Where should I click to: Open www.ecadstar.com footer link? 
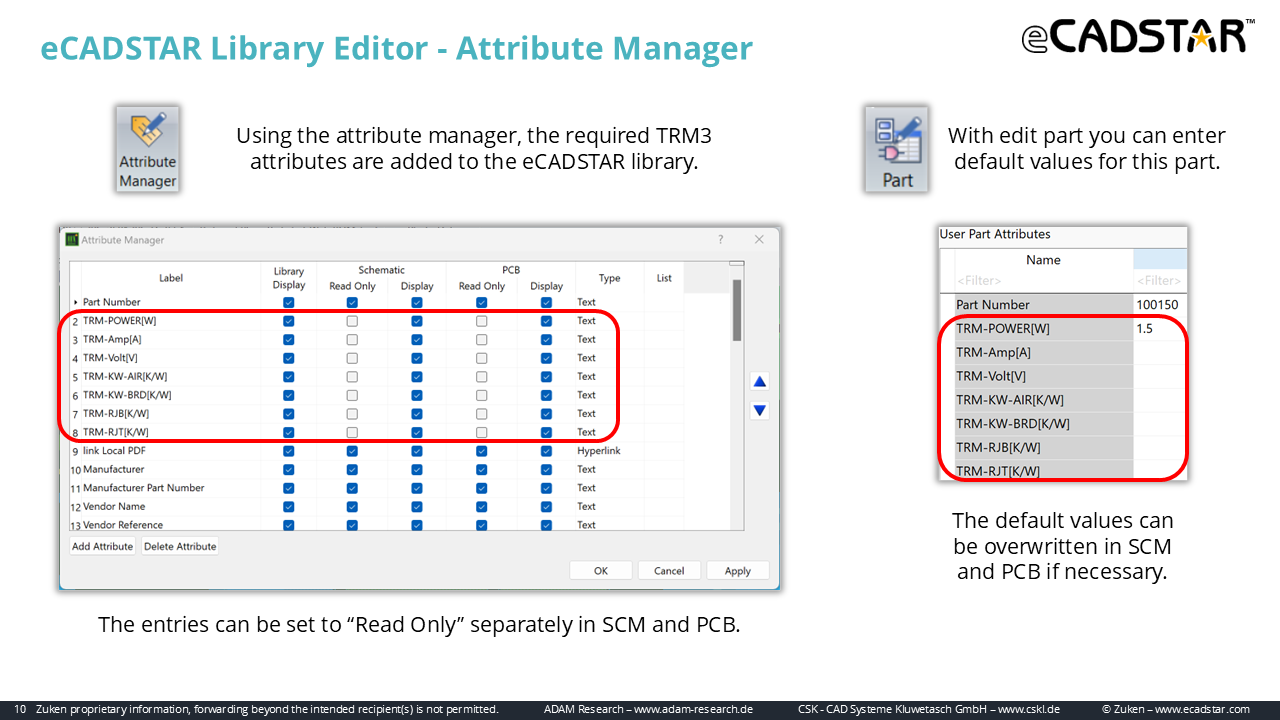[1203, 709]
